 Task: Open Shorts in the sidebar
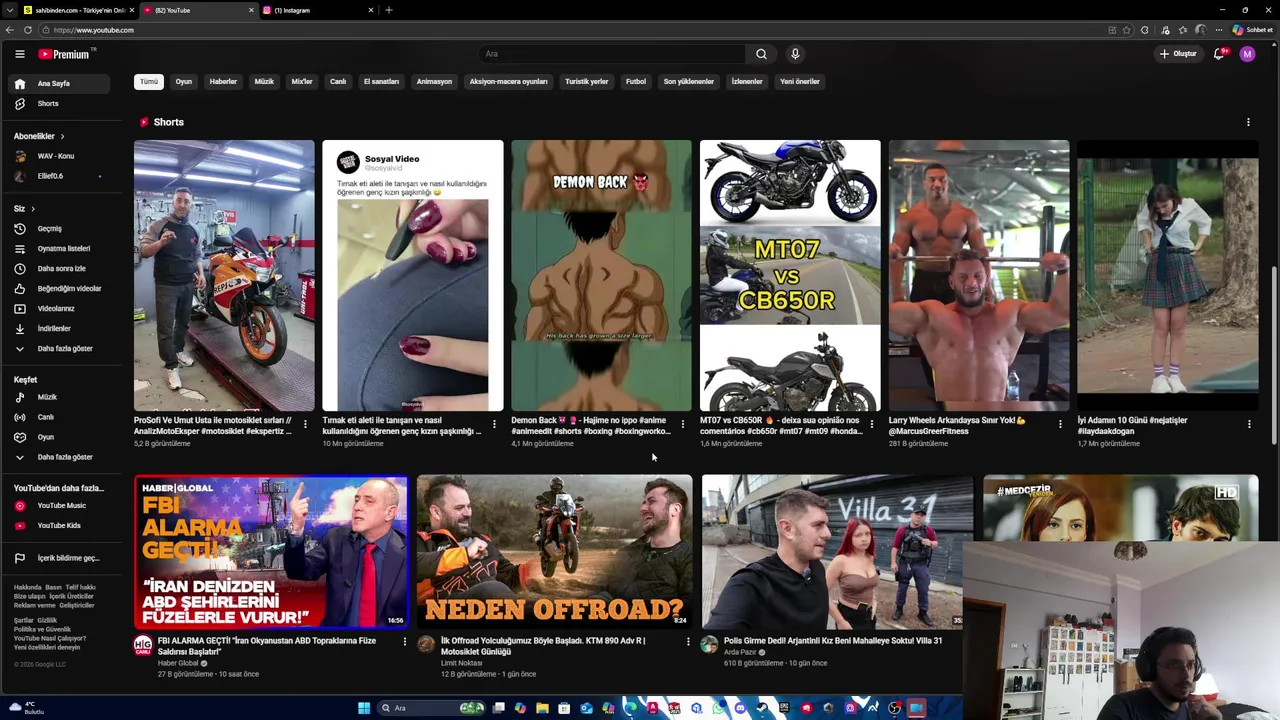click(x=61, y=104)
